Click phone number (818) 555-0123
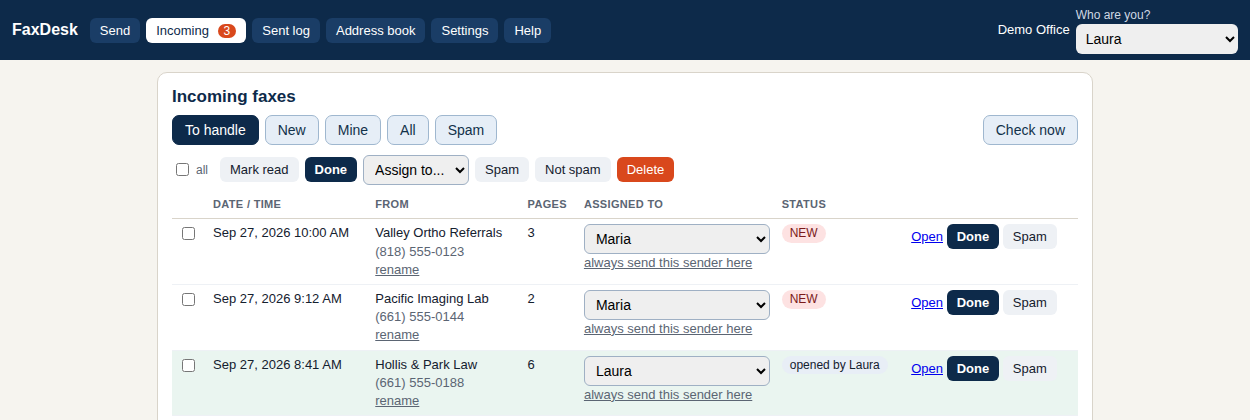1250x420 pixels. [420, 251]
